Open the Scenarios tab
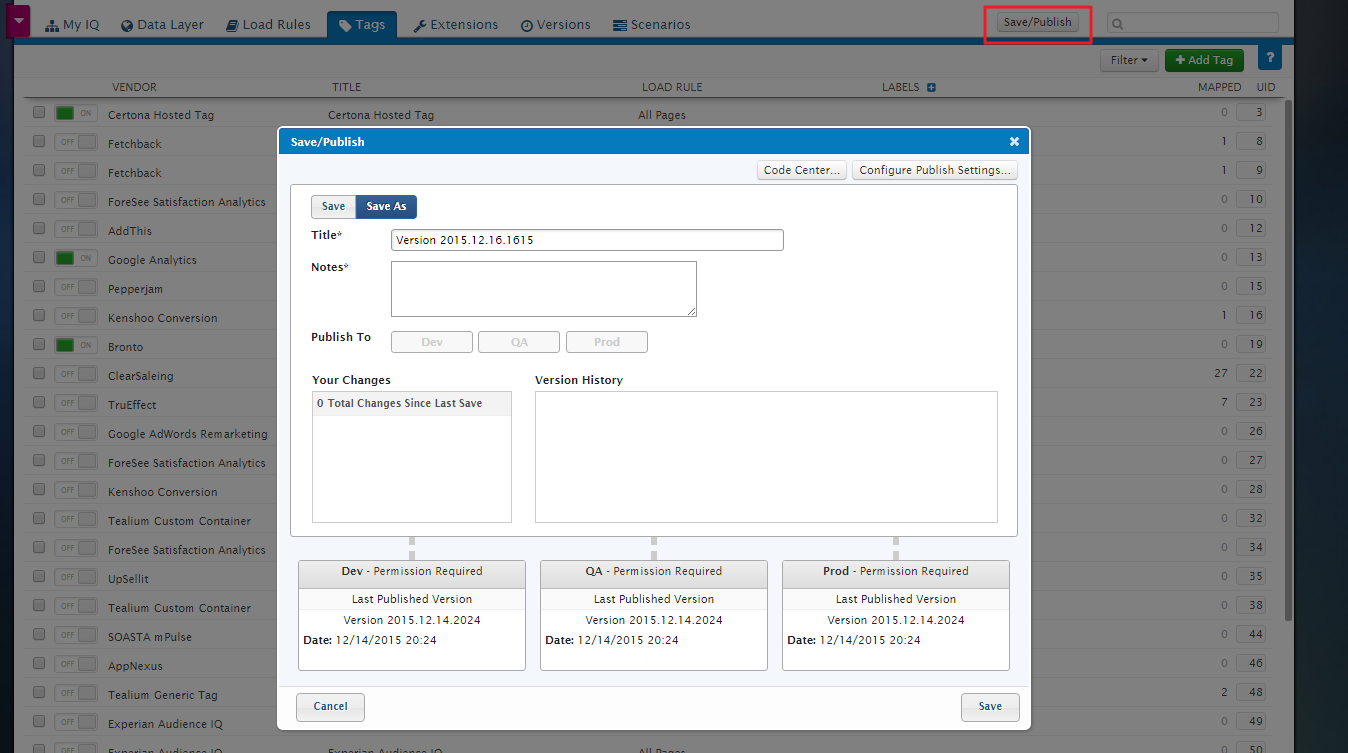This screenshot has width=1348, height=753. click(652, 24)
